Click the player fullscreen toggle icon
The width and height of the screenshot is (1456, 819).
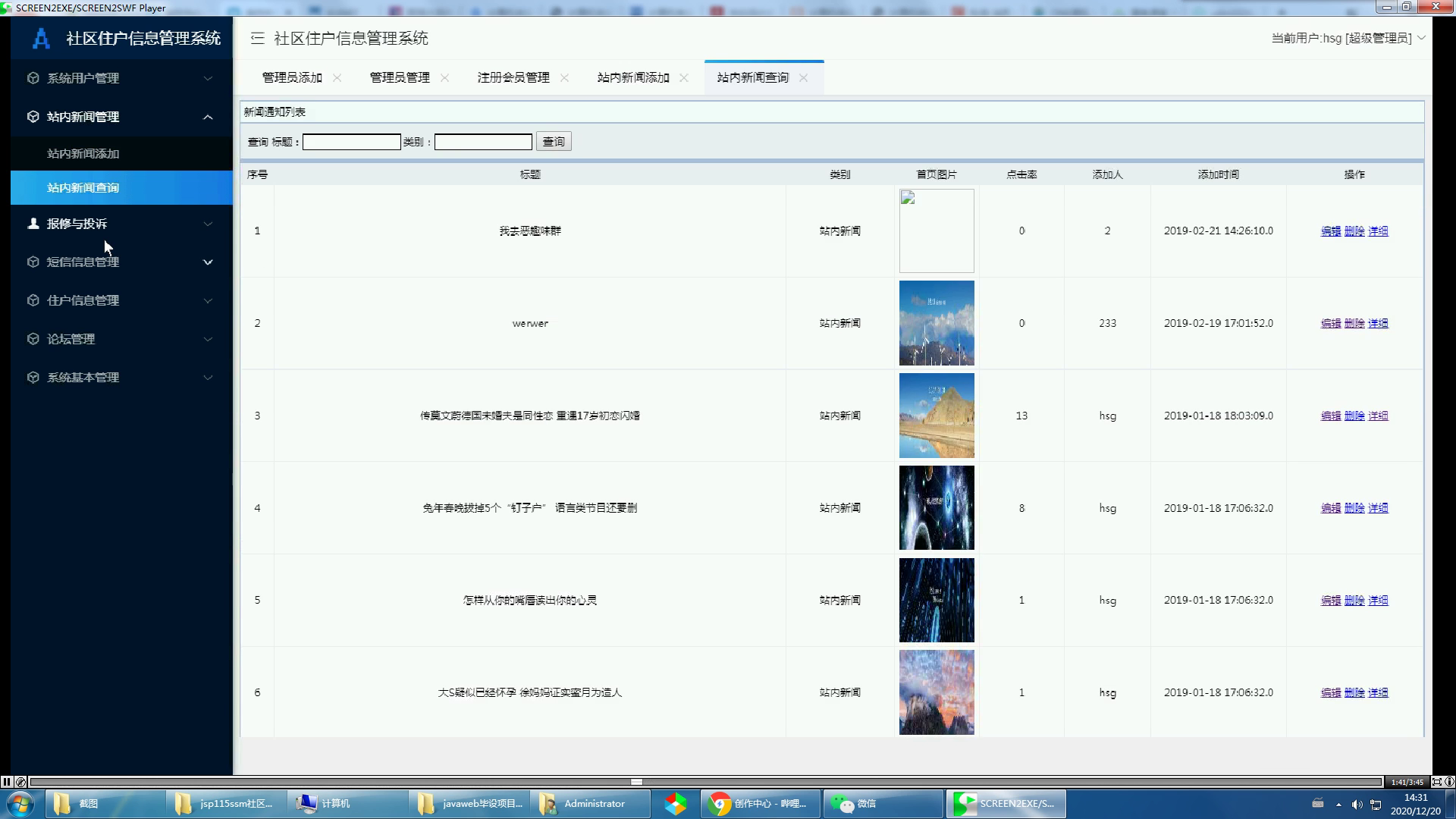click(x=1436, y=782)
